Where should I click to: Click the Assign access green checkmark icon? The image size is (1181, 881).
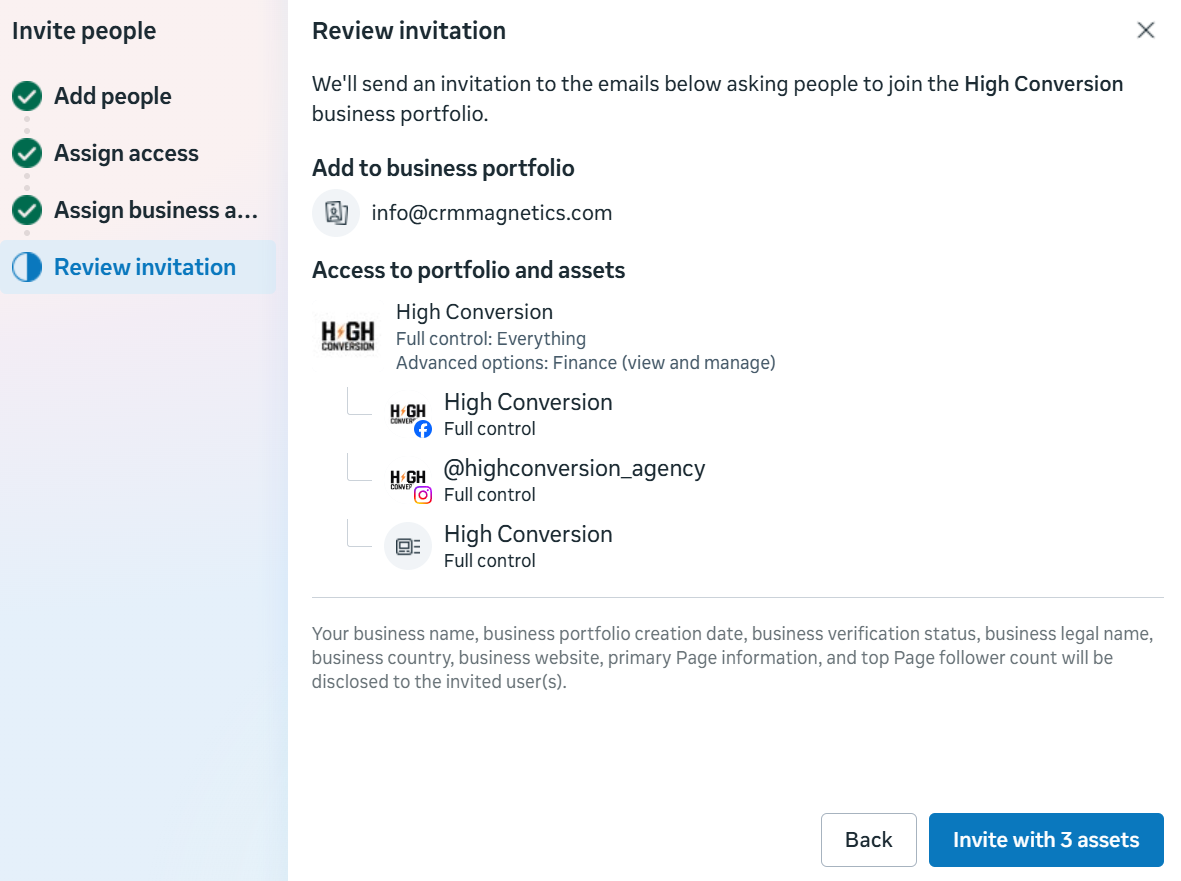(x=27, y=154)
